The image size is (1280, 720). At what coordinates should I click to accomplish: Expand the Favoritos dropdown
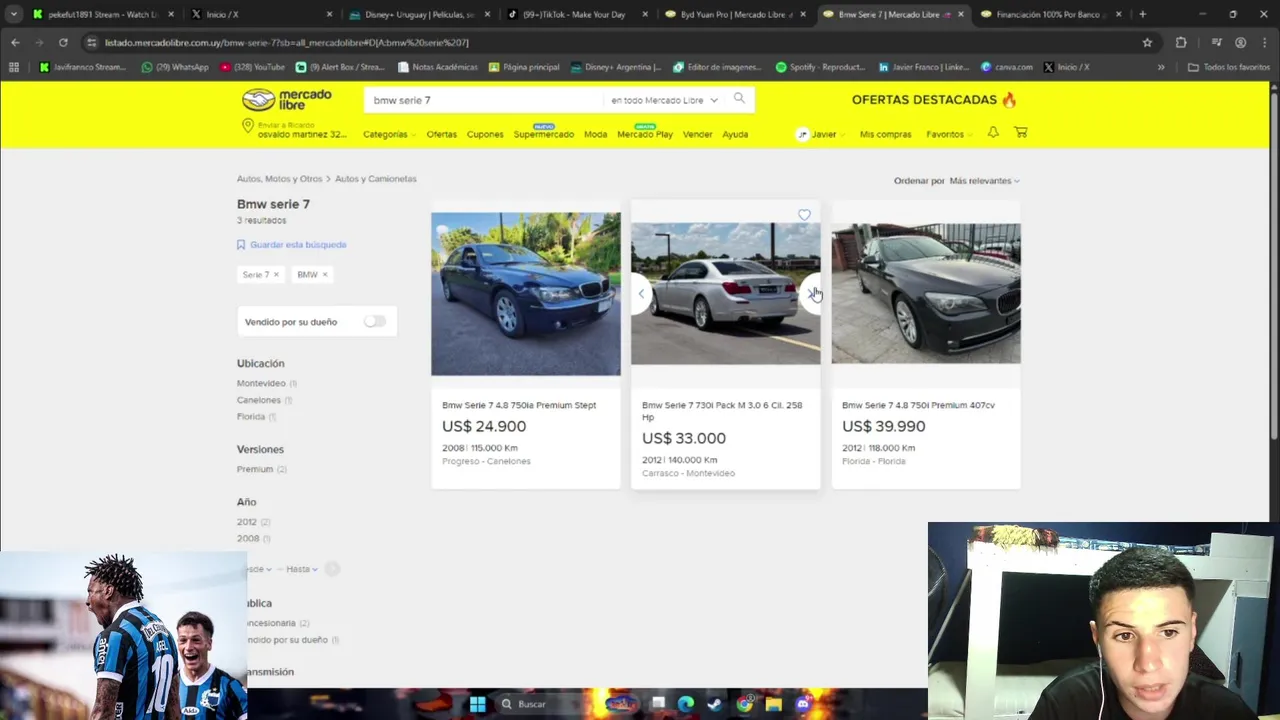[x=949, y=134]
